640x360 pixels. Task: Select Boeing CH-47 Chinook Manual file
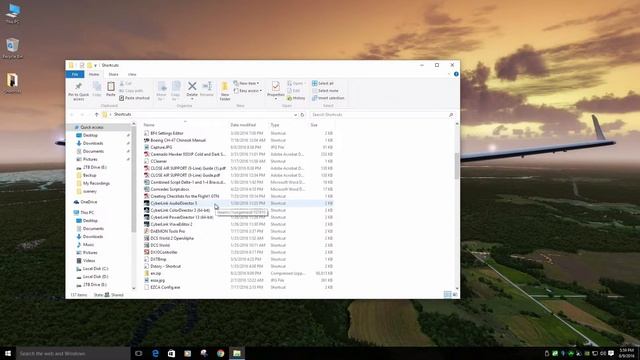(x=178, y=140)
